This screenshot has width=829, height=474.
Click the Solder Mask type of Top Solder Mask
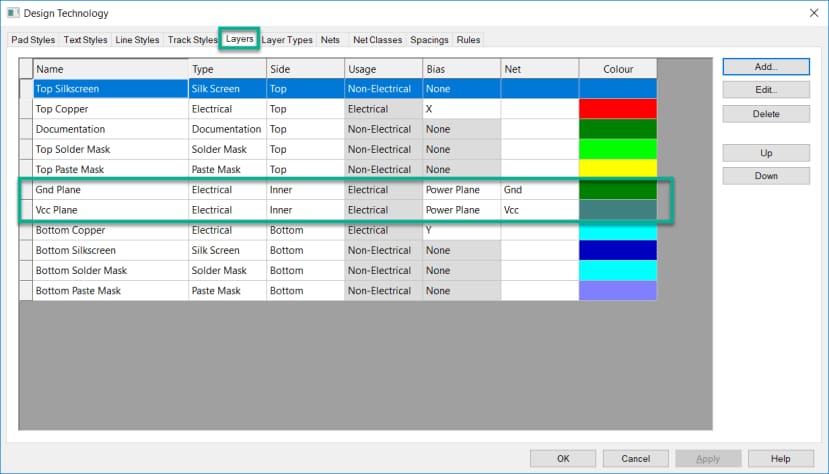(x=227, y=149)
